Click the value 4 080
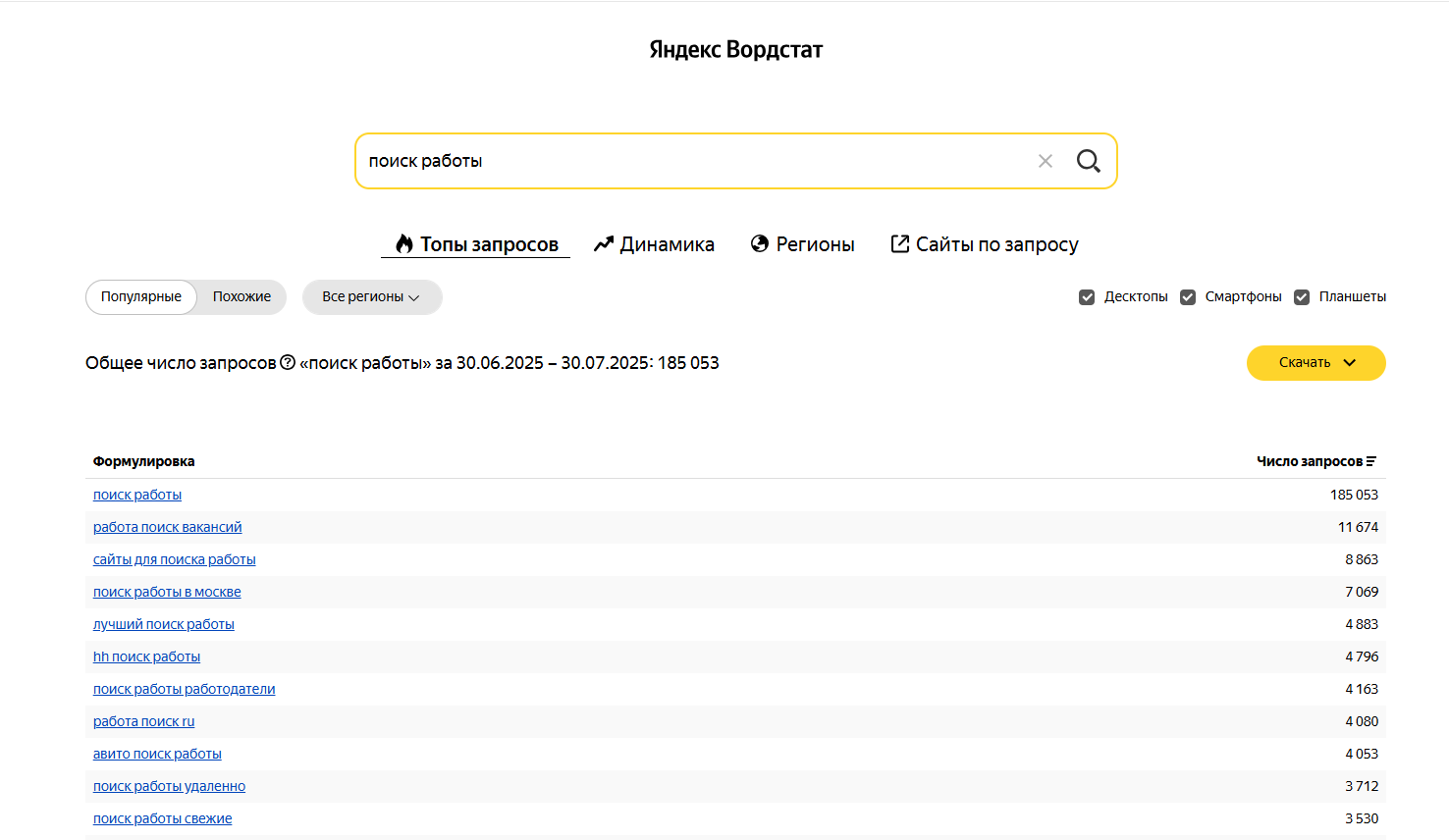 coord(1362,721)
